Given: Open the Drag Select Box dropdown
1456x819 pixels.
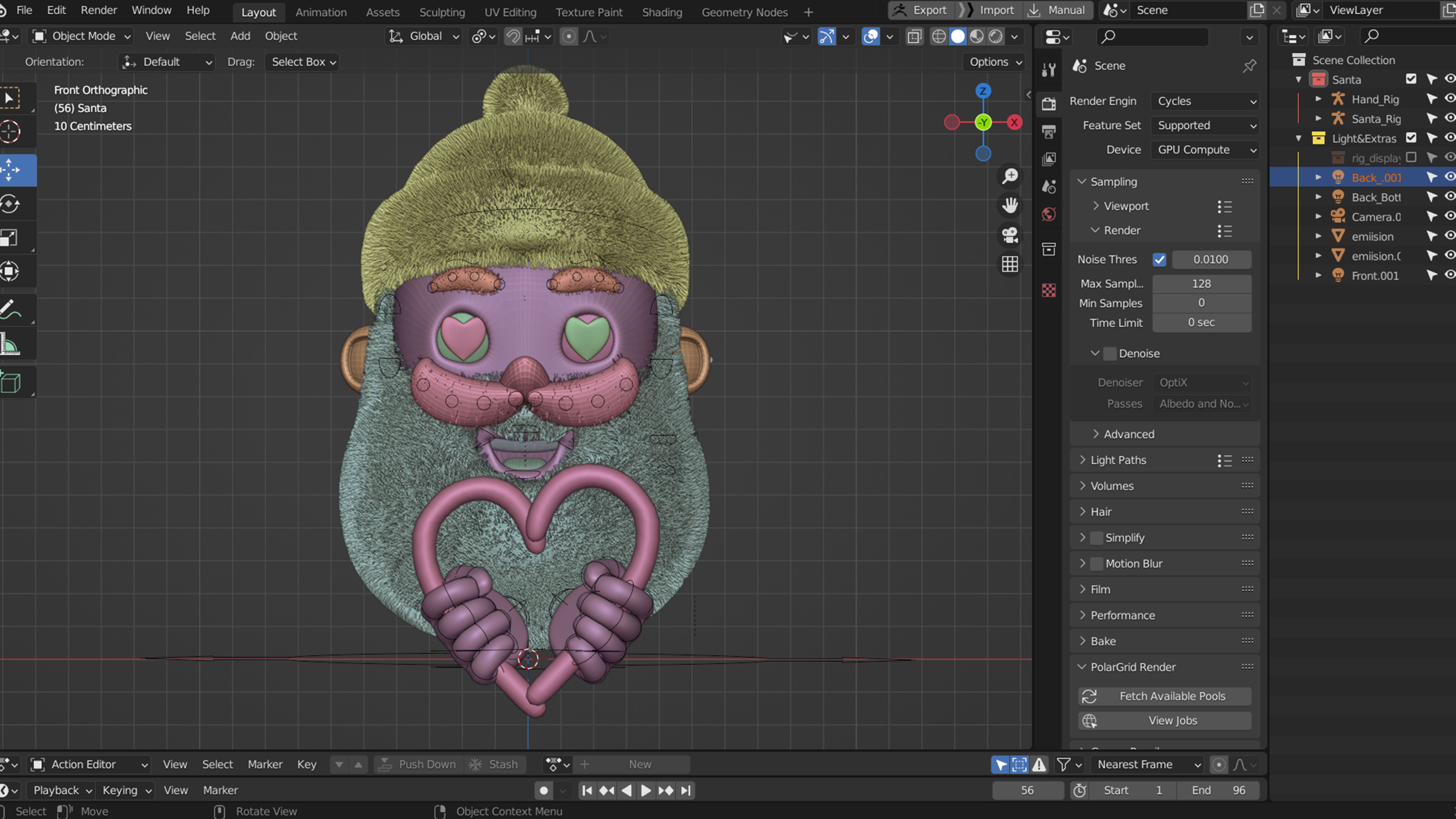Looking at the screenshot, I should point(302,62).
